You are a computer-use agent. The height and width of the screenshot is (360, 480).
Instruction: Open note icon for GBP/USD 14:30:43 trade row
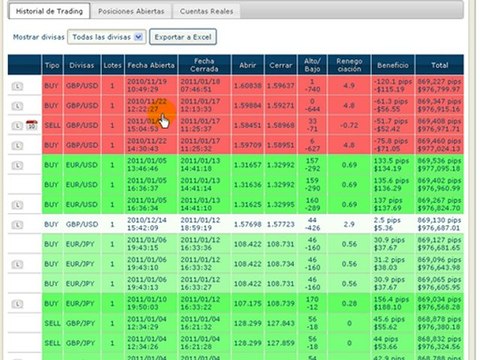(x=17, y=146)
